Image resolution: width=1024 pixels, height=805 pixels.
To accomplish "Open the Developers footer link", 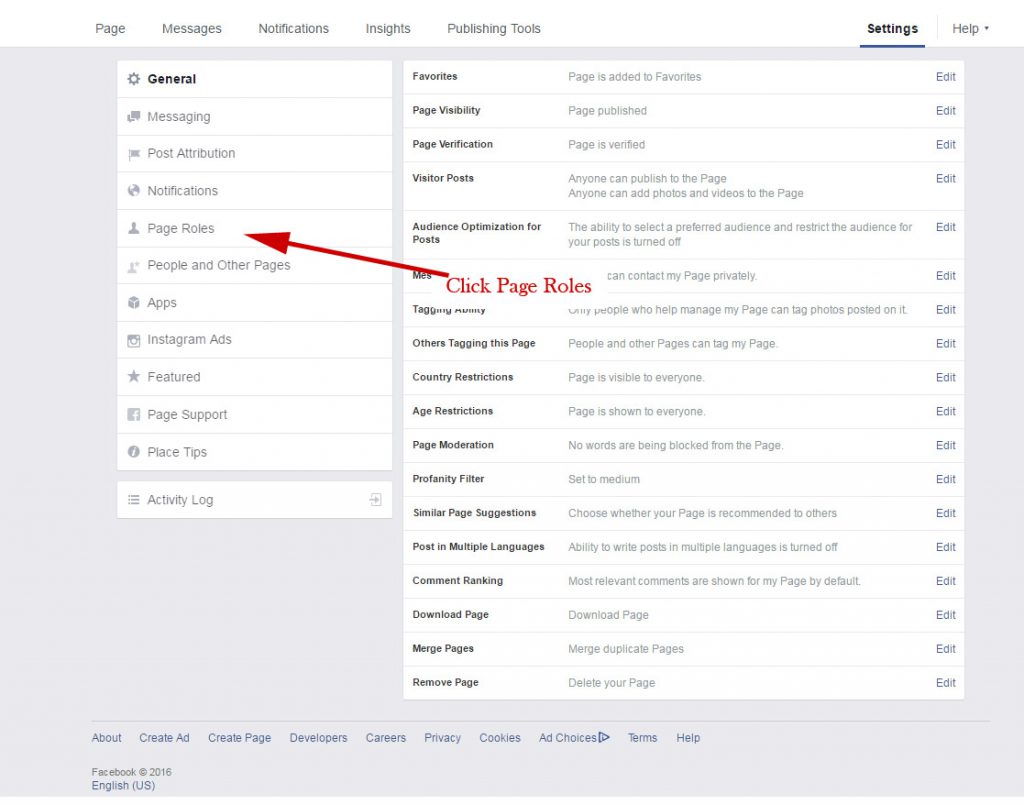I will point(319,738).
